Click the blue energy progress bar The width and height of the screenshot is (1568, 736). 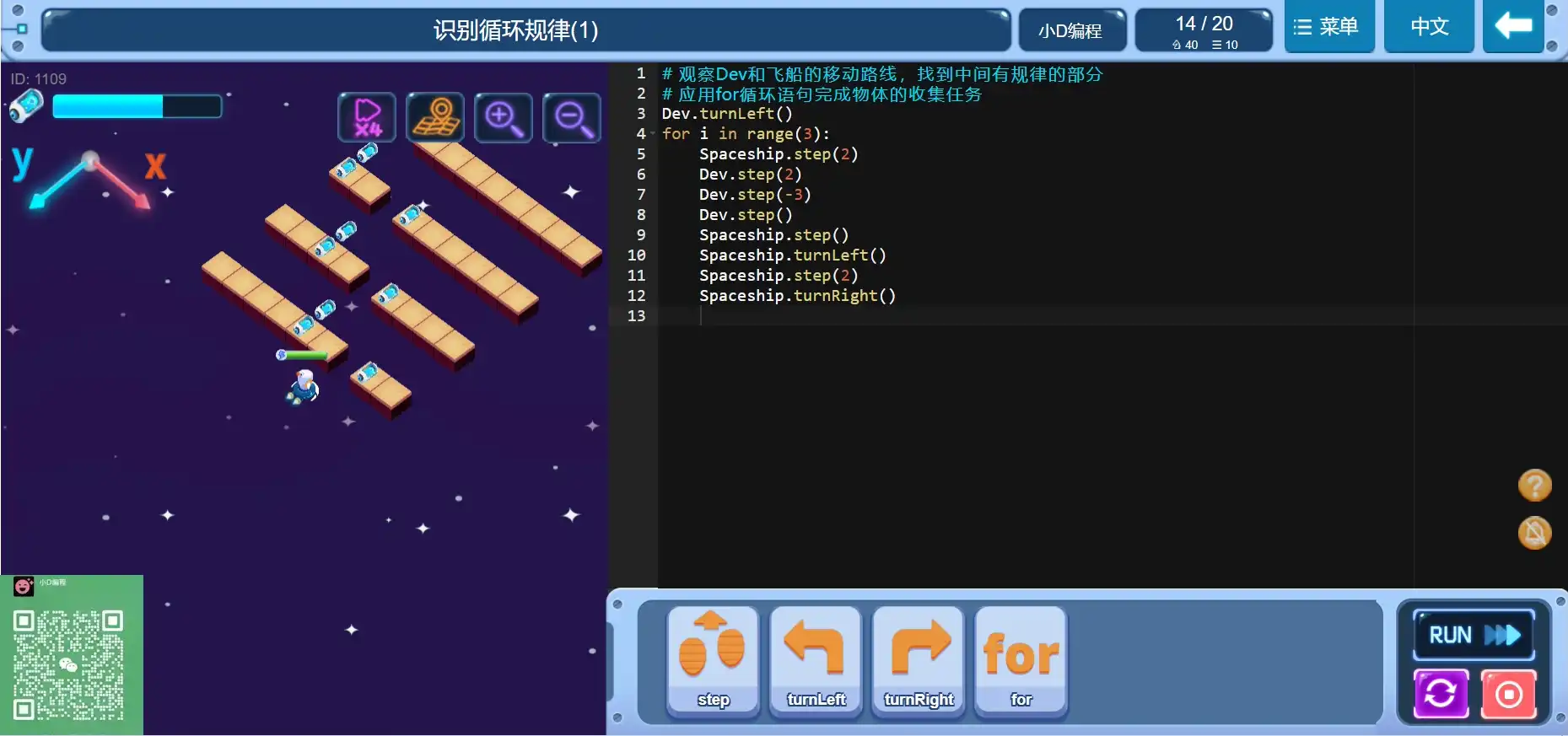137,106
